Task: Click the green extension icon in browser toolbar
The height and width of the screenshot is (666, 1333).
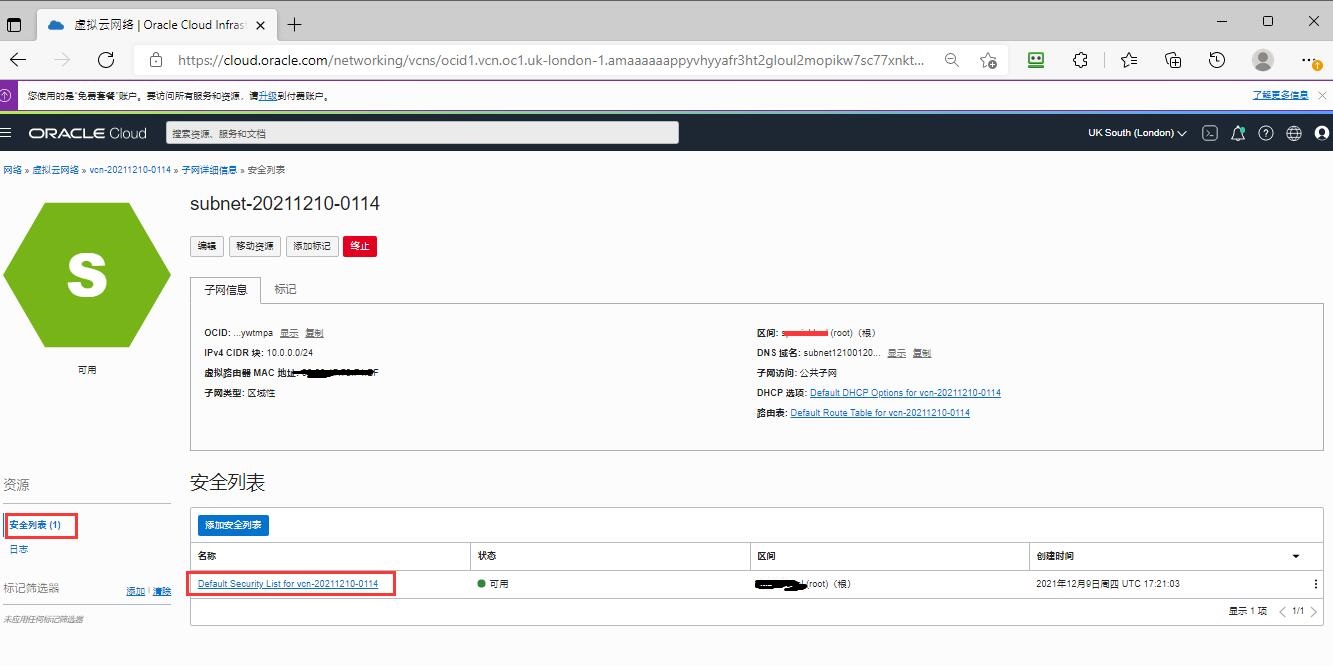Action: (x=1036, y=60)
